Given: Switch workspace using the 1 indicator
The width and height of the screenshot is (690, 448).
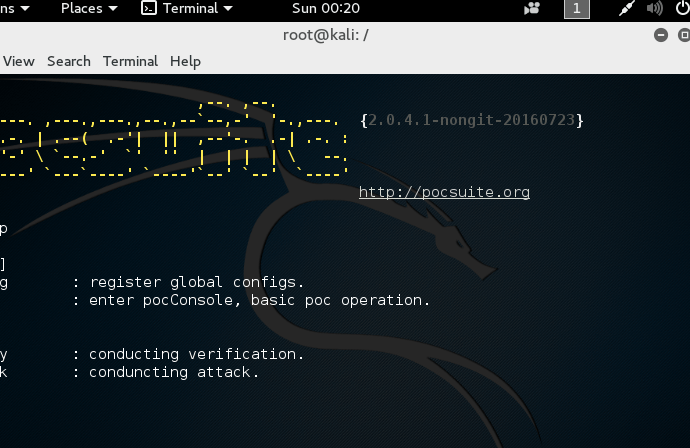Looking at the screenshot, I should (576, 9).
